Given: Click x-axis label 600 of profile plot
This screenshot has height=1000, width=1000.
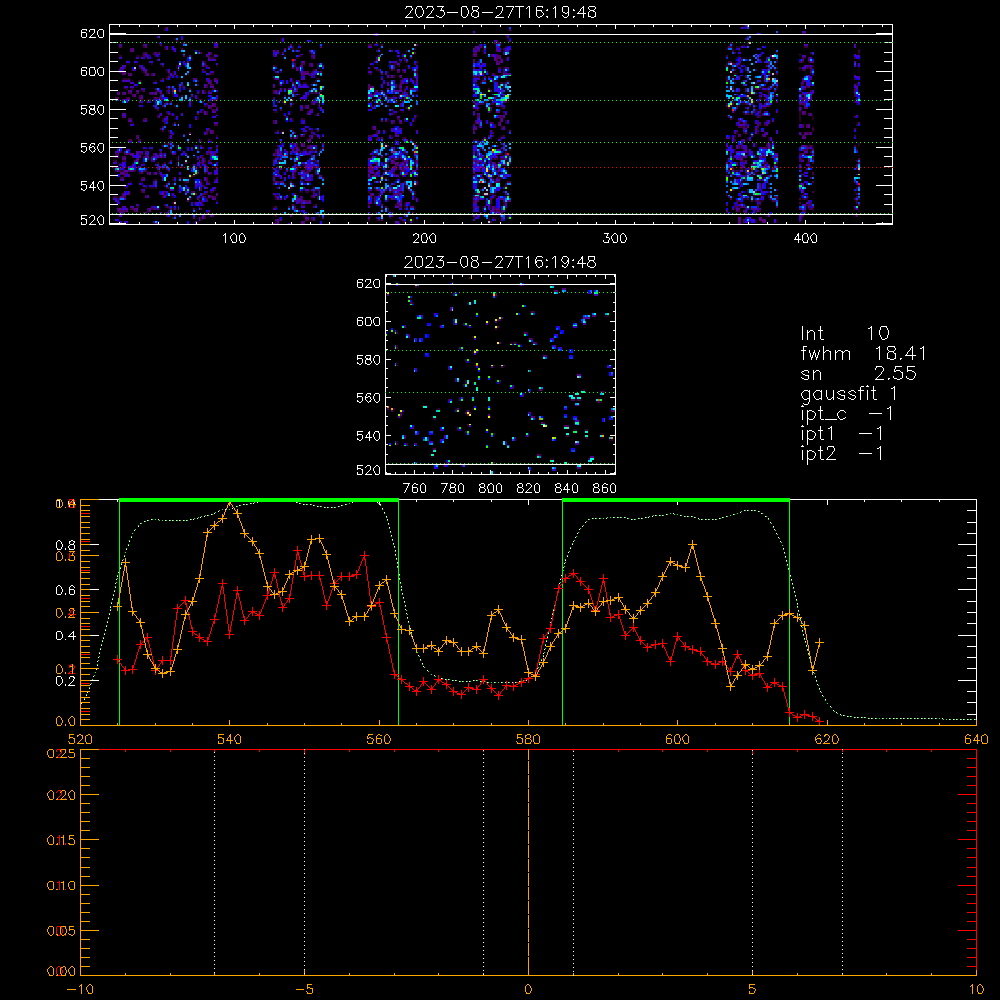Looking at the screenshot, I should [x=677, y=740].
